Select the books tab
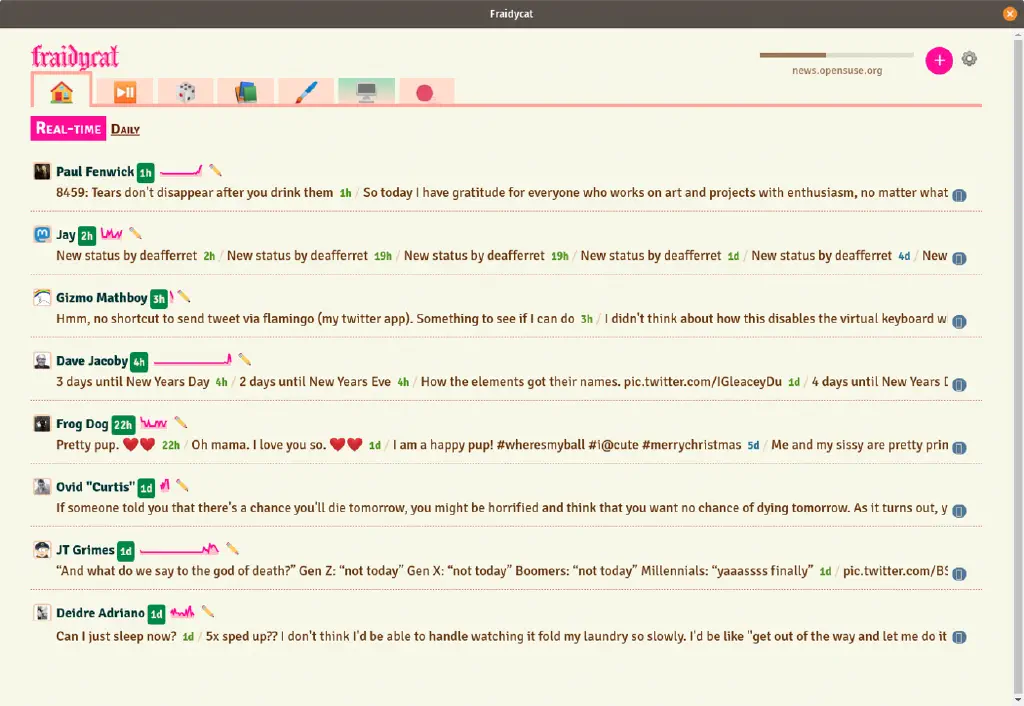This screenshot has width=1024, height=706. click(x=246, y=92)
